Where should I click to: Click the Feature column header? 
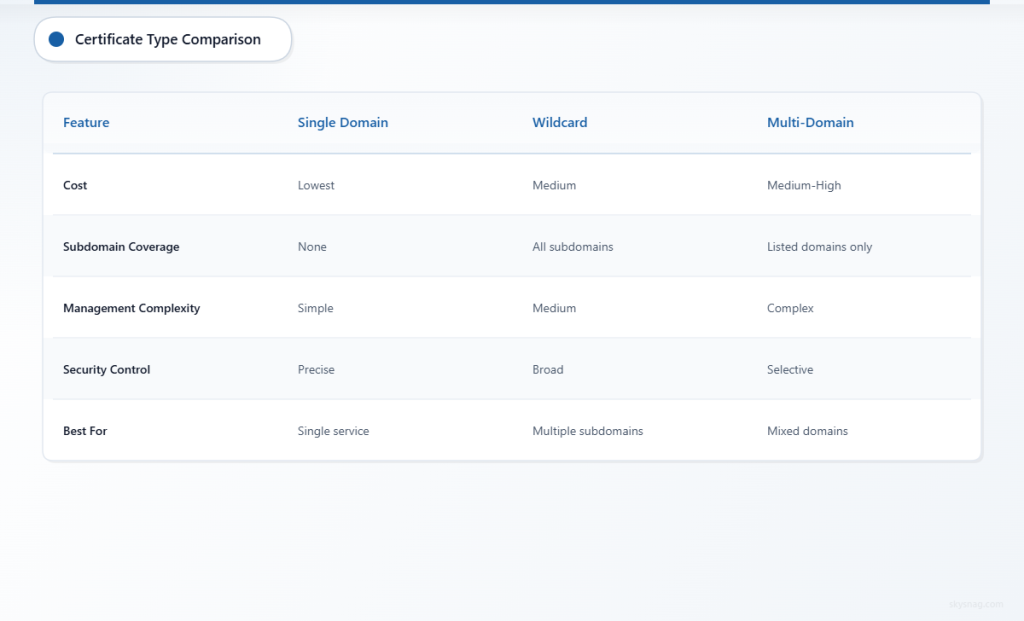pyautogui.click(x=86, y=122)
